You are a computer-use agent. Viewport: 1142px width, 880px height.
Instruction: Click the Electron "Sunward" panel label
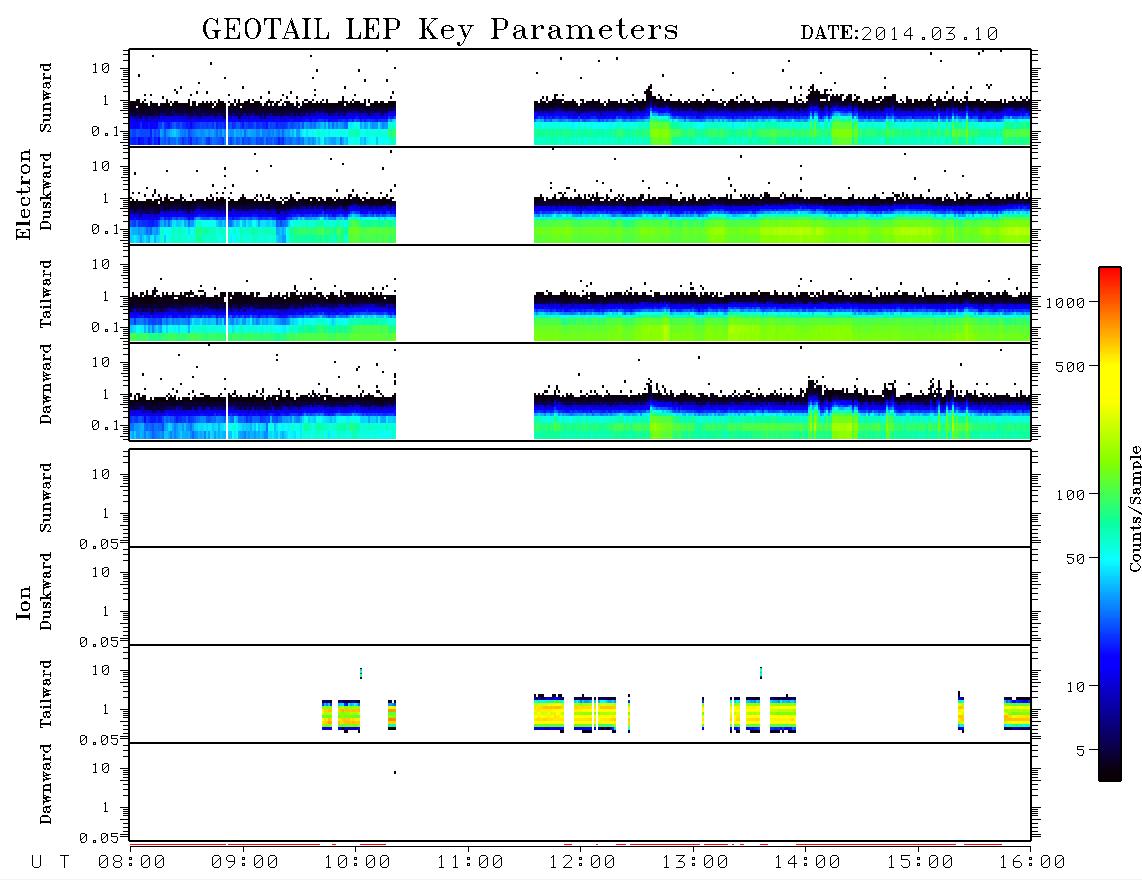pyautogui.click(x=46, y=98)
